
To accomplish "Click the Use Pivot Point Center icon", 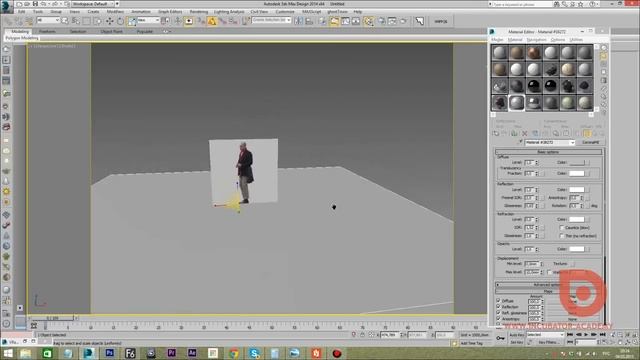I will (165, 21).
